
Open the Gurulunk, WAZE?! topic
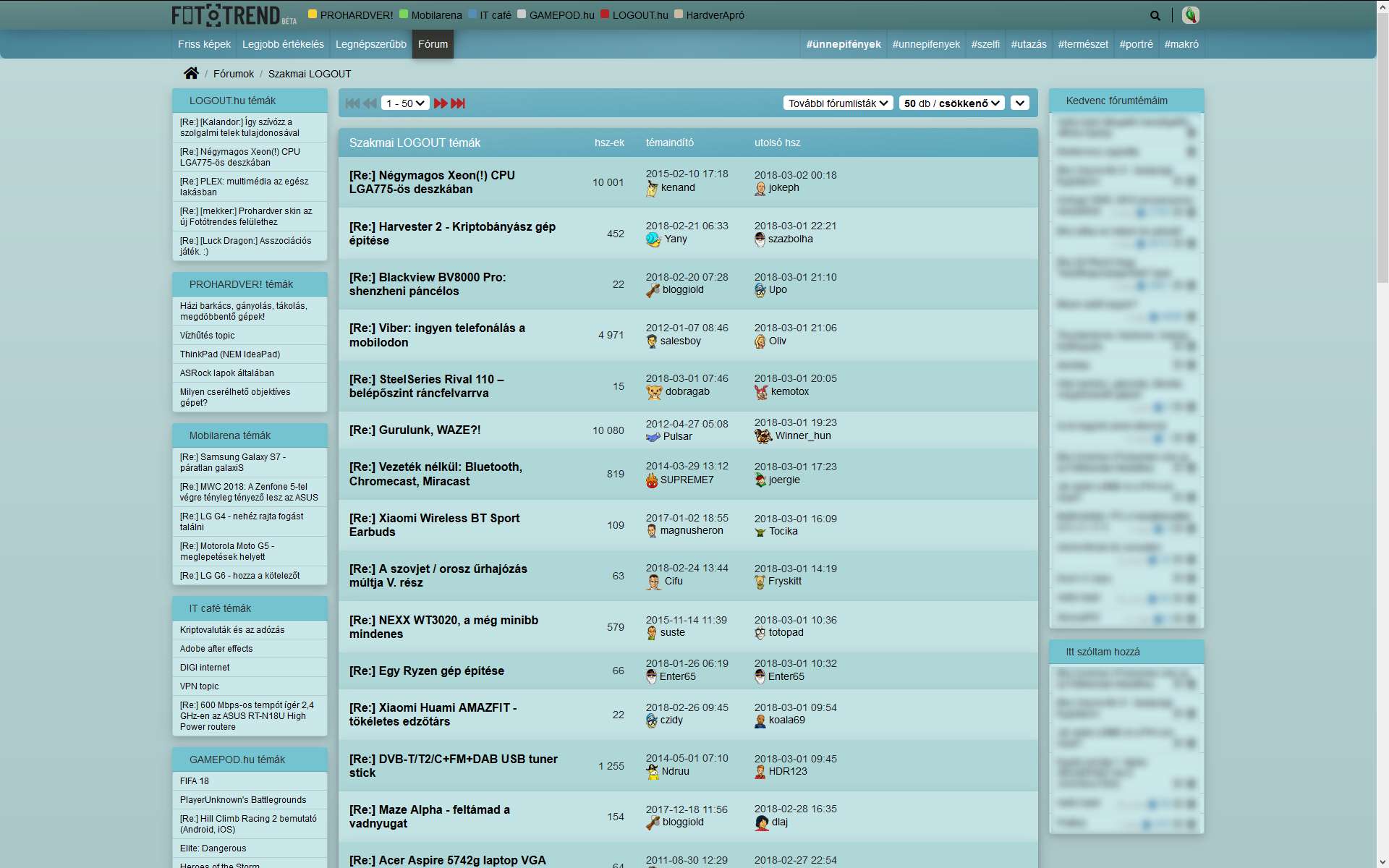[x=415, y=430]
